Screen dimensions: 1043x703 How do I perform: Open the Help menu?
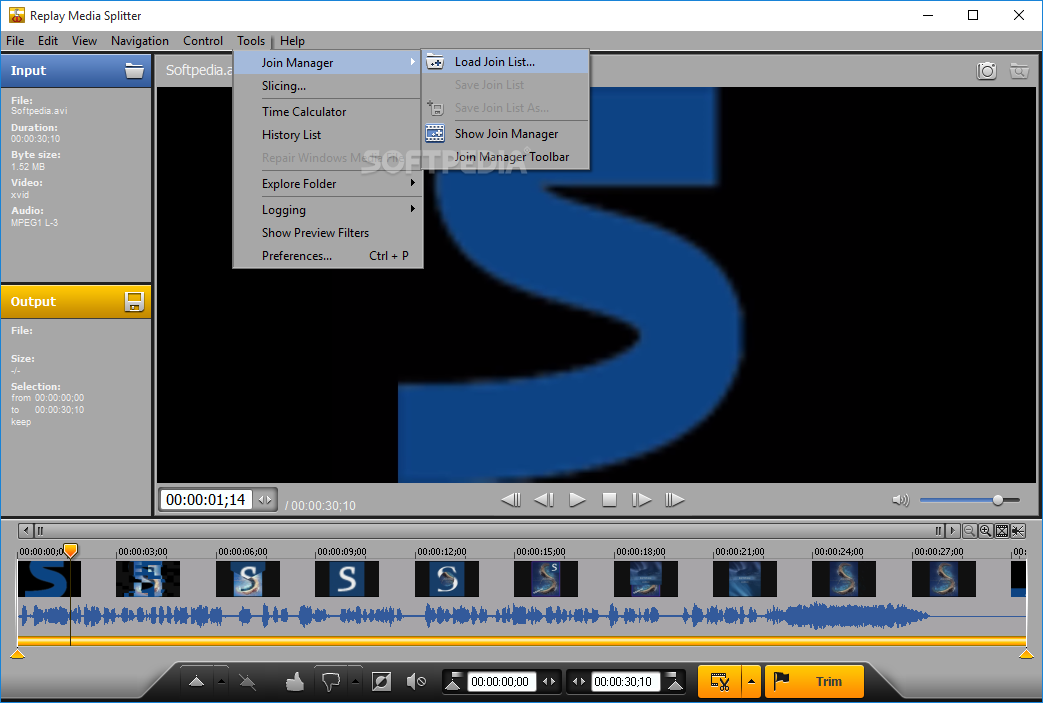292,41
